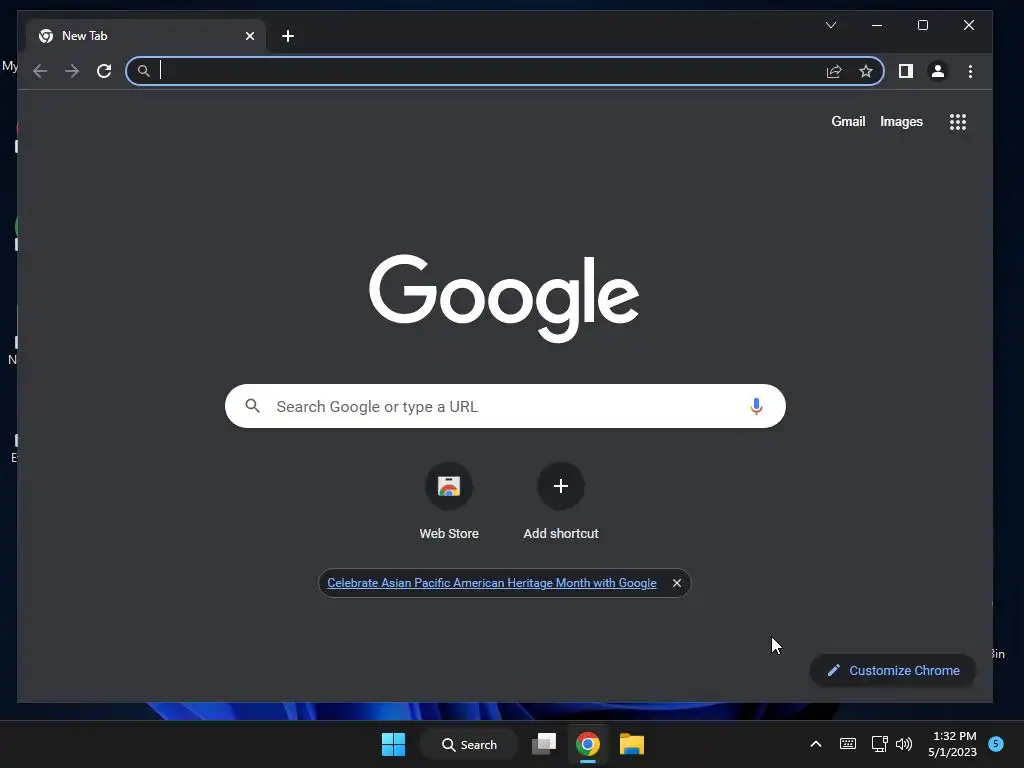This screenshot has height=768, width=1024.
Task: Close the New Tab tab
Action: coord(250,36)
